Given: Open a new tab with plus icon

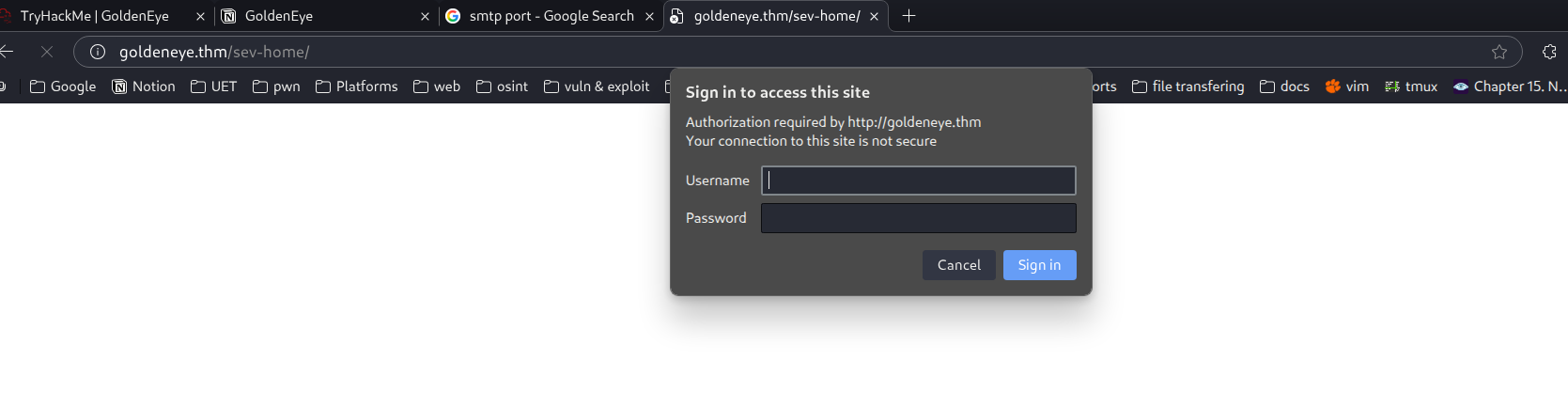Looking at the screenshot, I should click(908, 16).
